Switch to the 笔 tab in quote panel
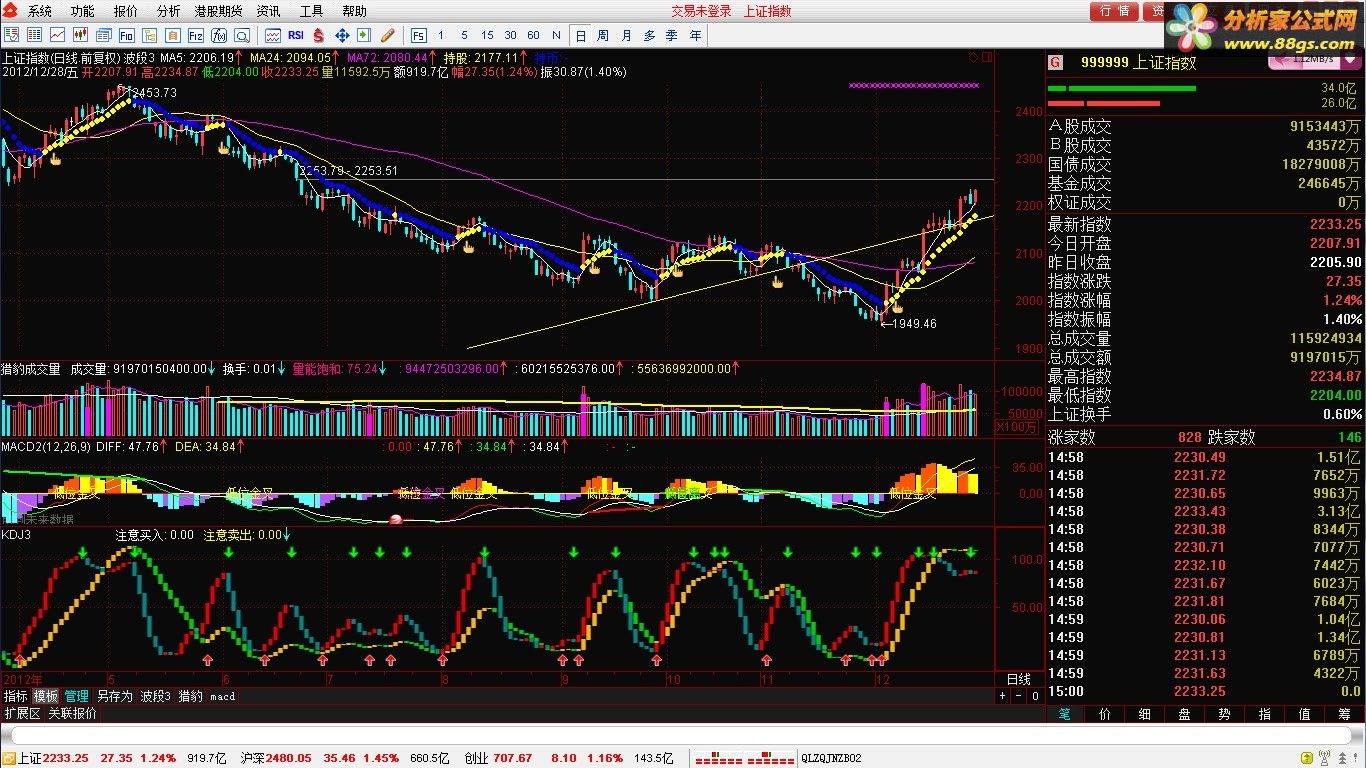This screenshot has width=1366, height=768. click(x=1064, y=714)
